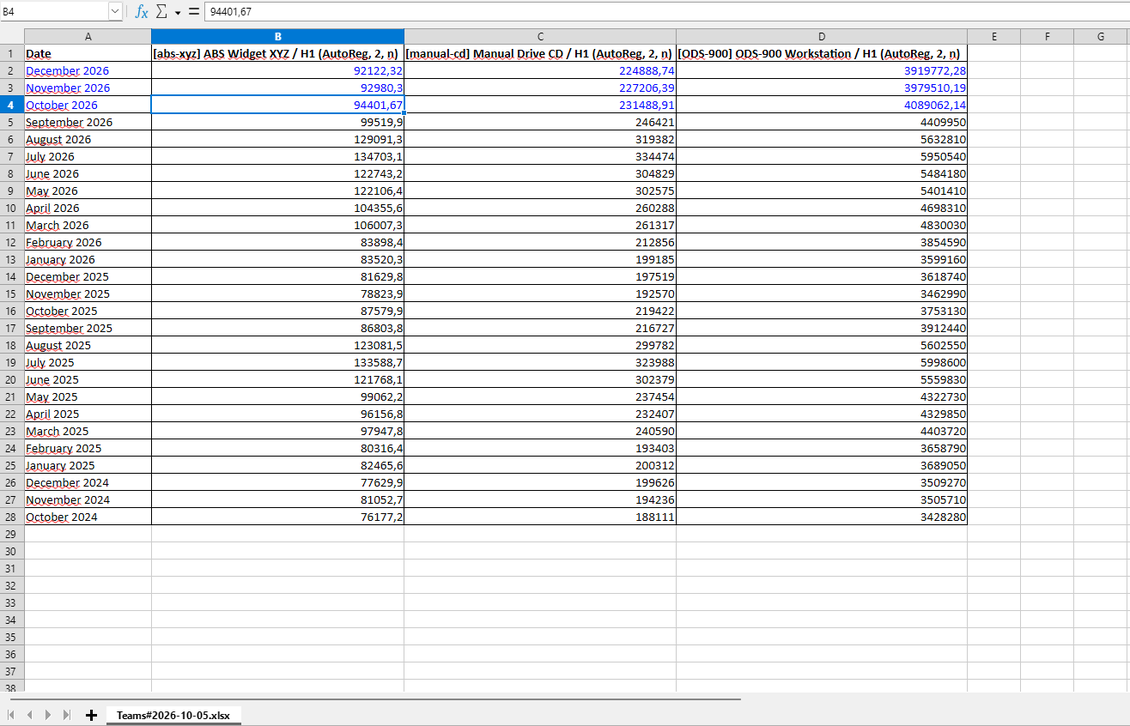Click the formula input line showing 94401,67
Screen dimensions: 1130x726
click(667, 12)
